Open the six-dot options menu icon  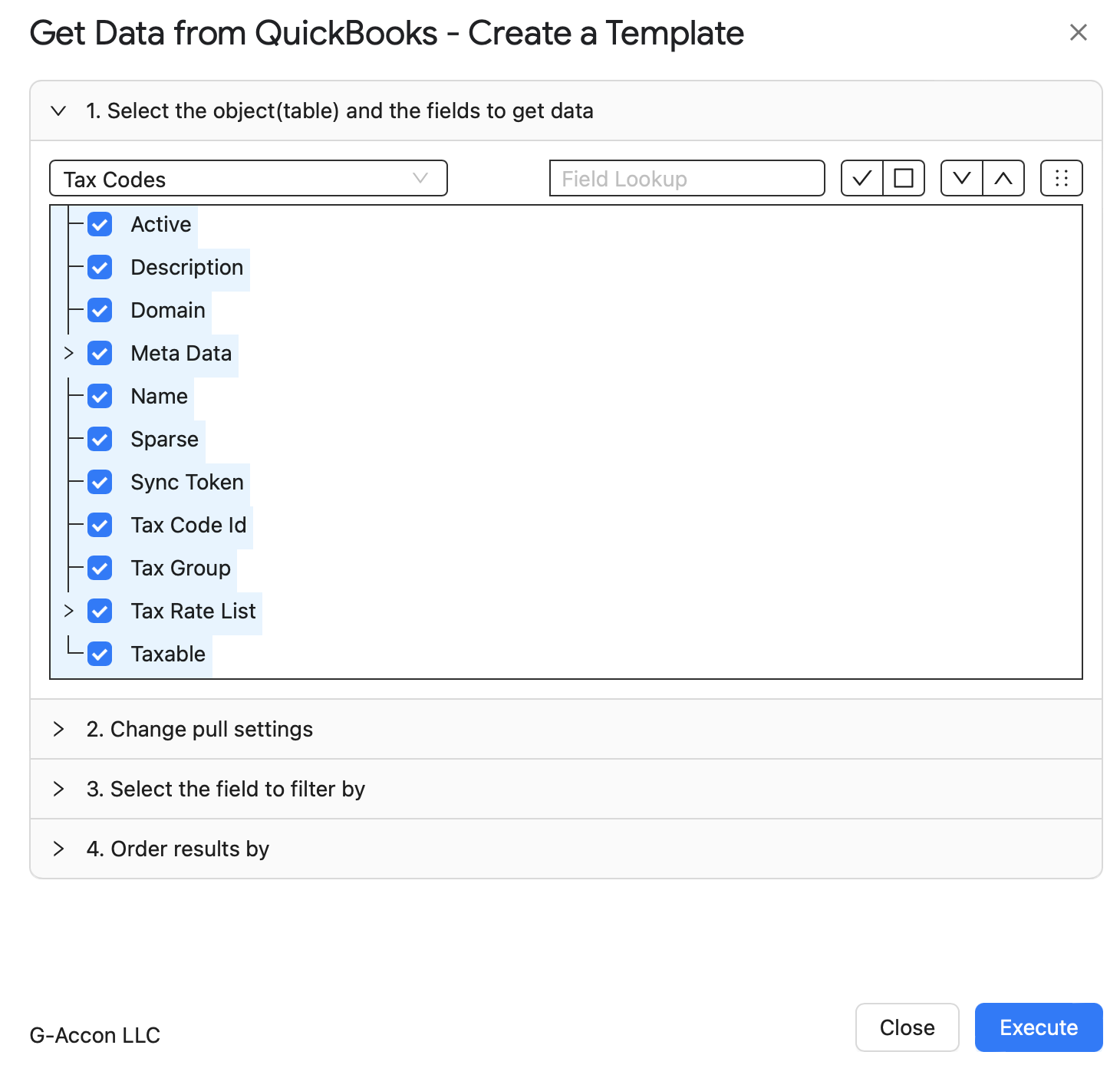(x=1062, y=178)
